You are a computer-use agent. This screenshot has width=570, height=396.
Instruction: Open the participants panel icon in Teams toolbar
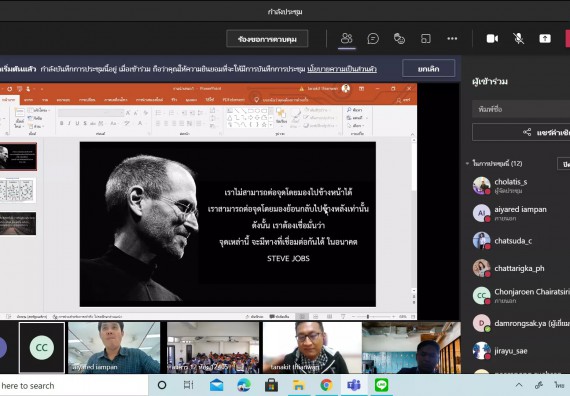346,38
